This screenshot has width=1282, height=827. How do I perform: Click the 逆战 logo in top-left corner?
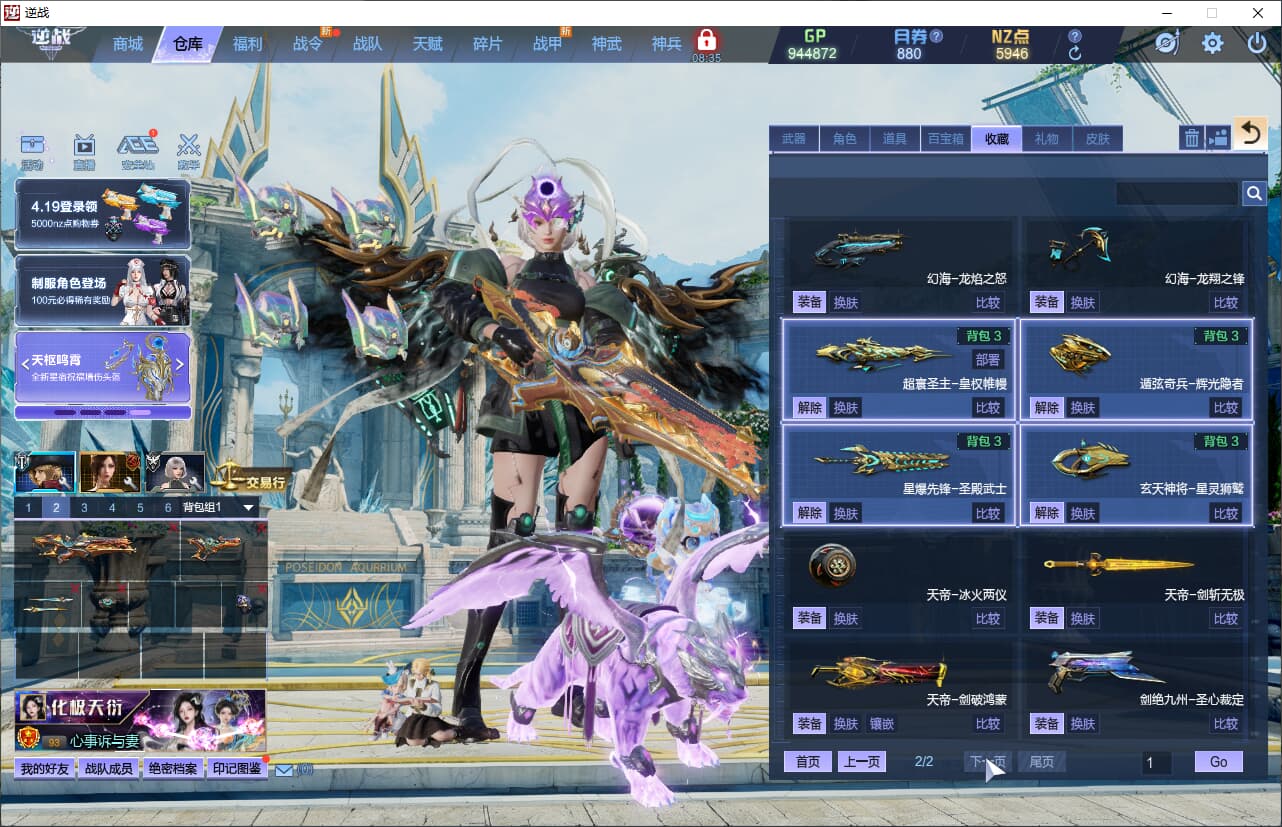pos(51,44)
